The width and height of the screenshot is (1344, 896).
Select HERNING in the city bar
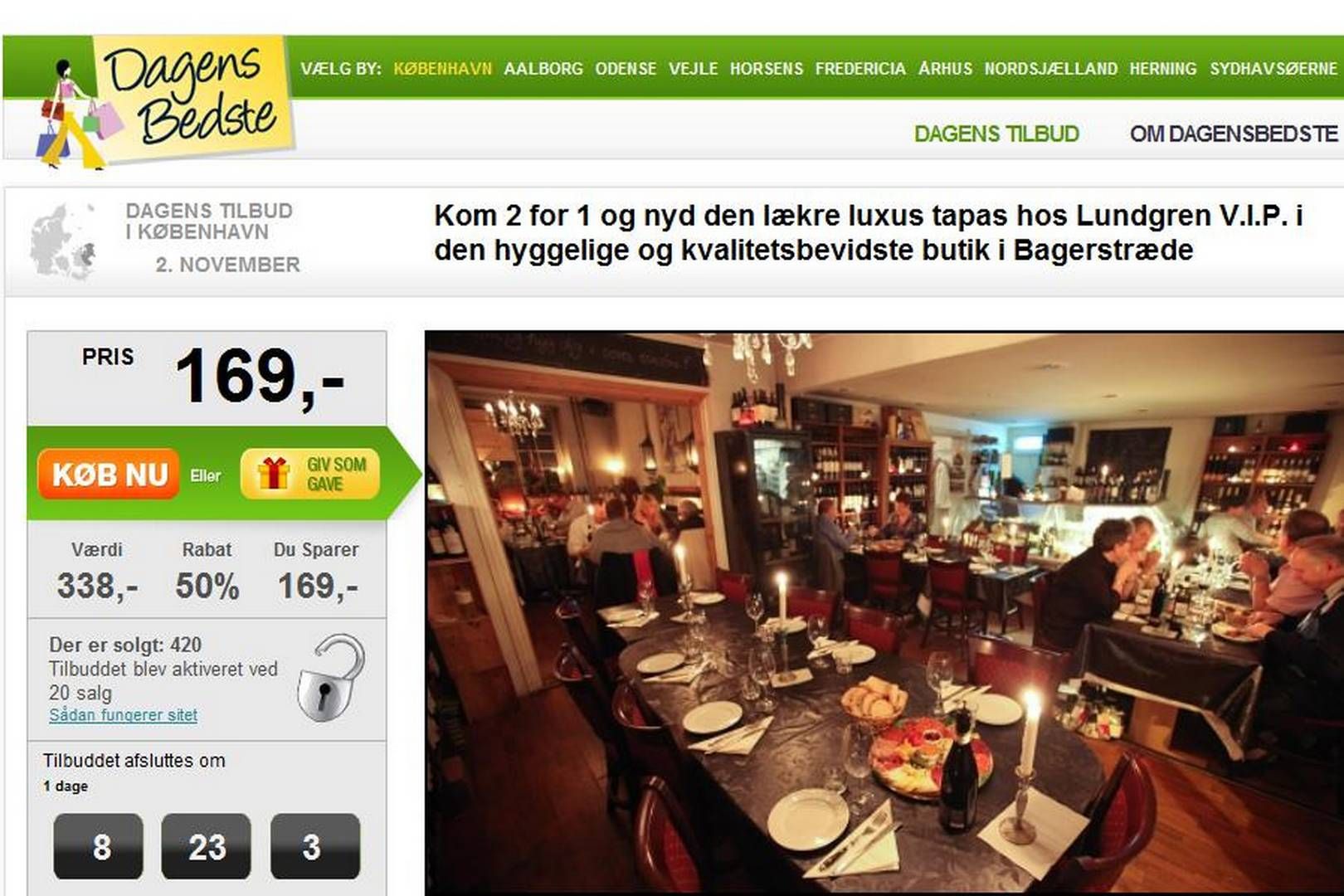pyautogui.click(x=1163, y=69)
